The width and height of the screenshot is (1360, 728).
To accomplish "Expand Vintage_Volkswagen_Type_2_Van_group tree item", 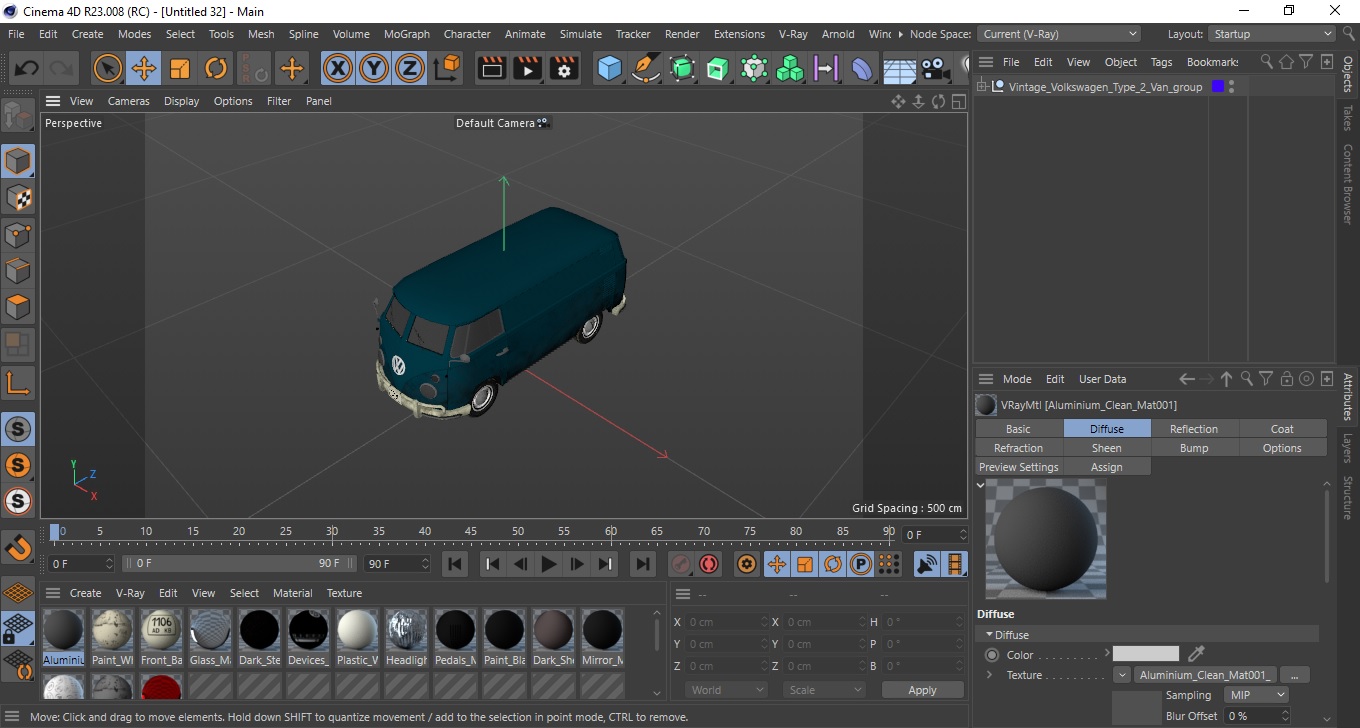I will (982, 87).
